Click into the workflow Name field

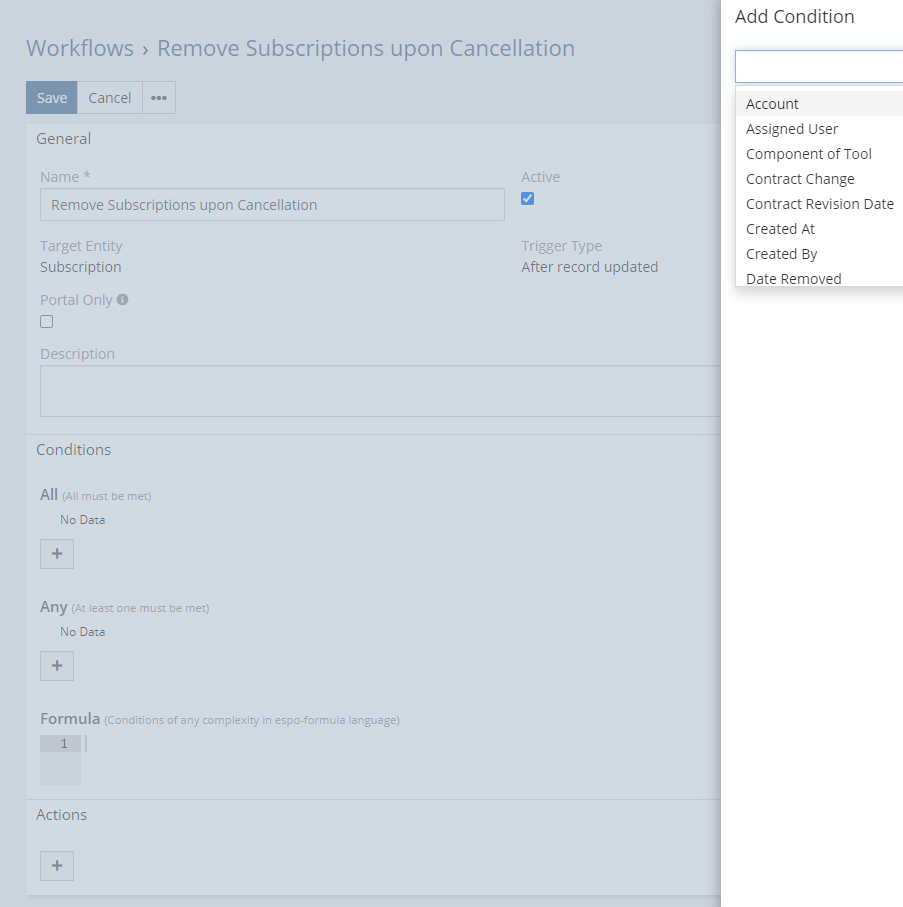(x=272, y=205)
